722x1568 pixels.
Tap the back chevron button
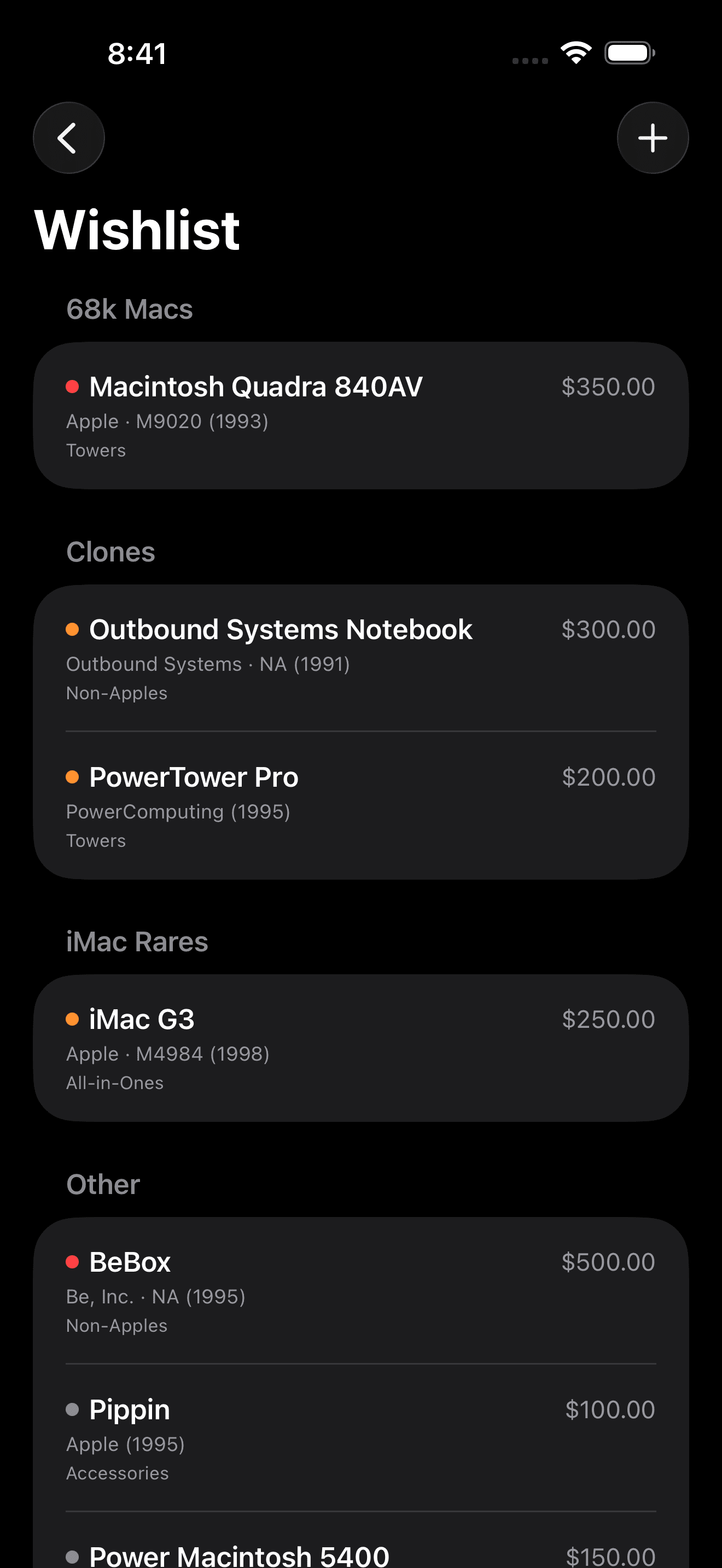pos(68,138)
